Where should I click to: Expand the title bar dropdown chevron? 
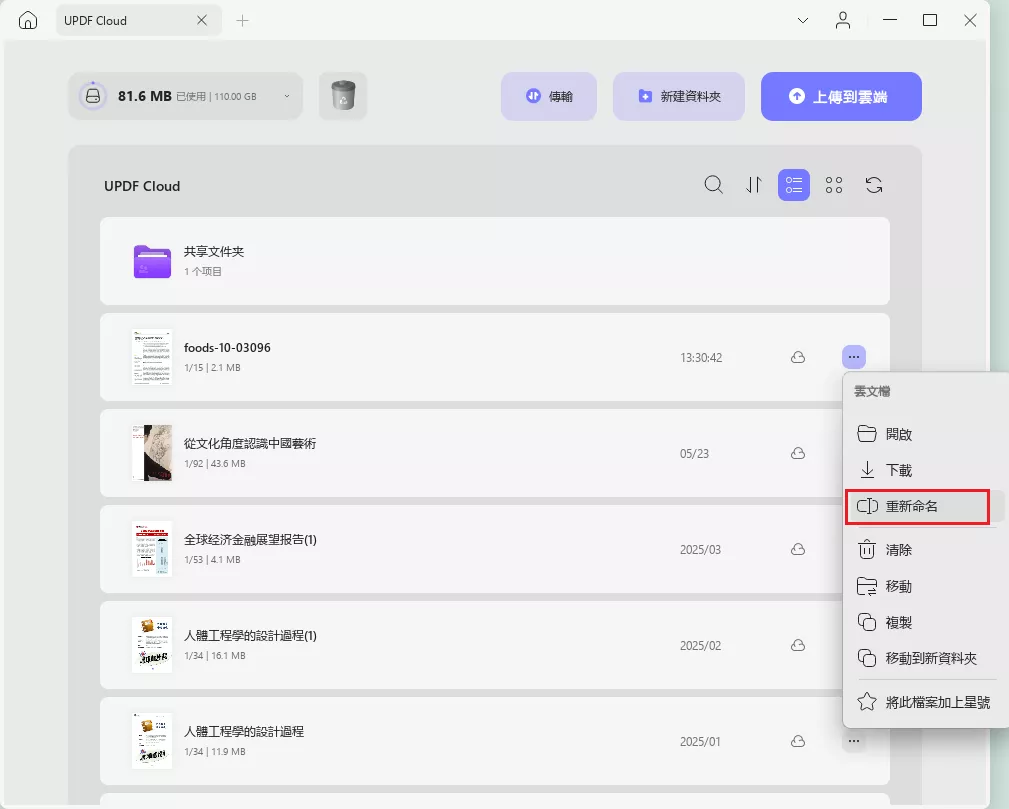802,21
